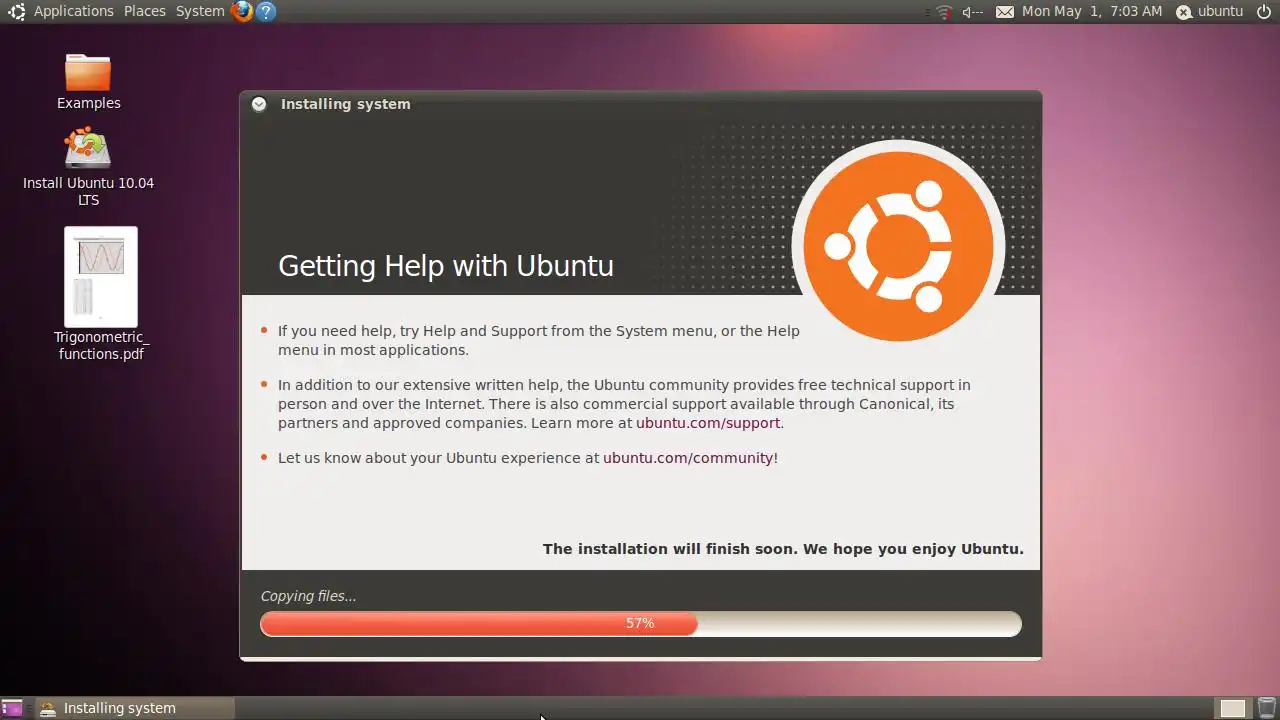Click the Getting Help with Ubuntu heading
Viewport: 1280px width, 720px height.
click(x=446, y=266)
